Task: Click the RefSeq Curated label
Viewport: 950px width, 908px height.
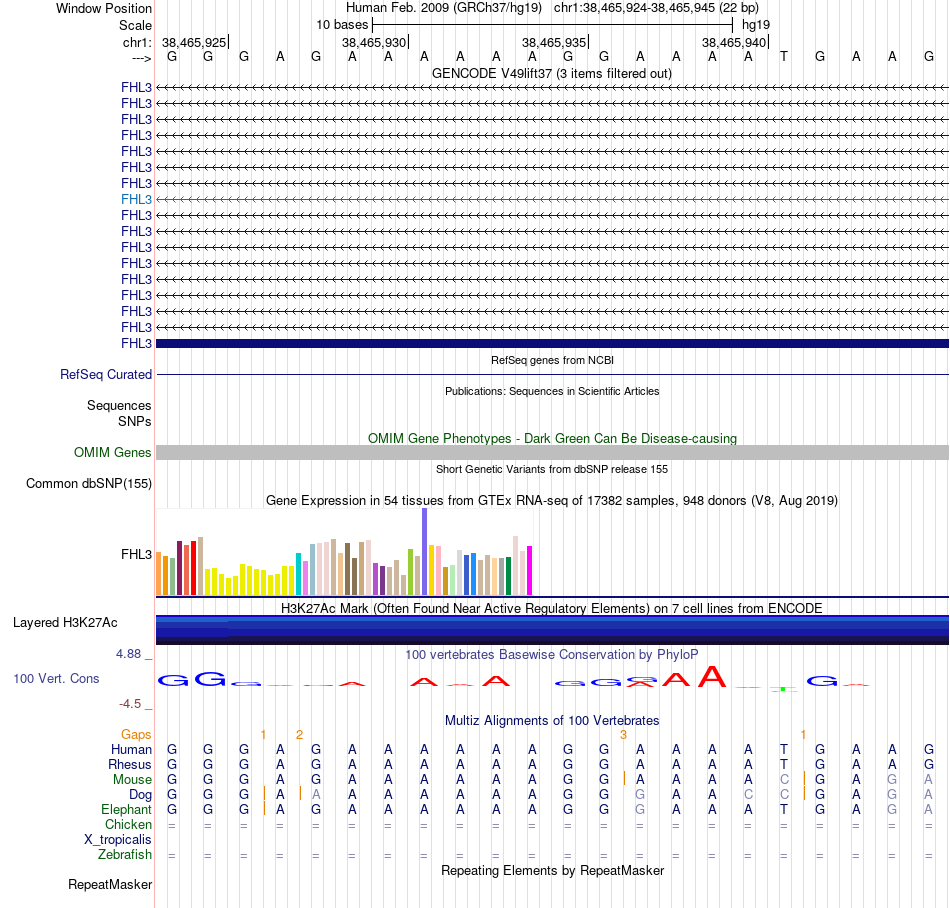Action: pos(105,374)
